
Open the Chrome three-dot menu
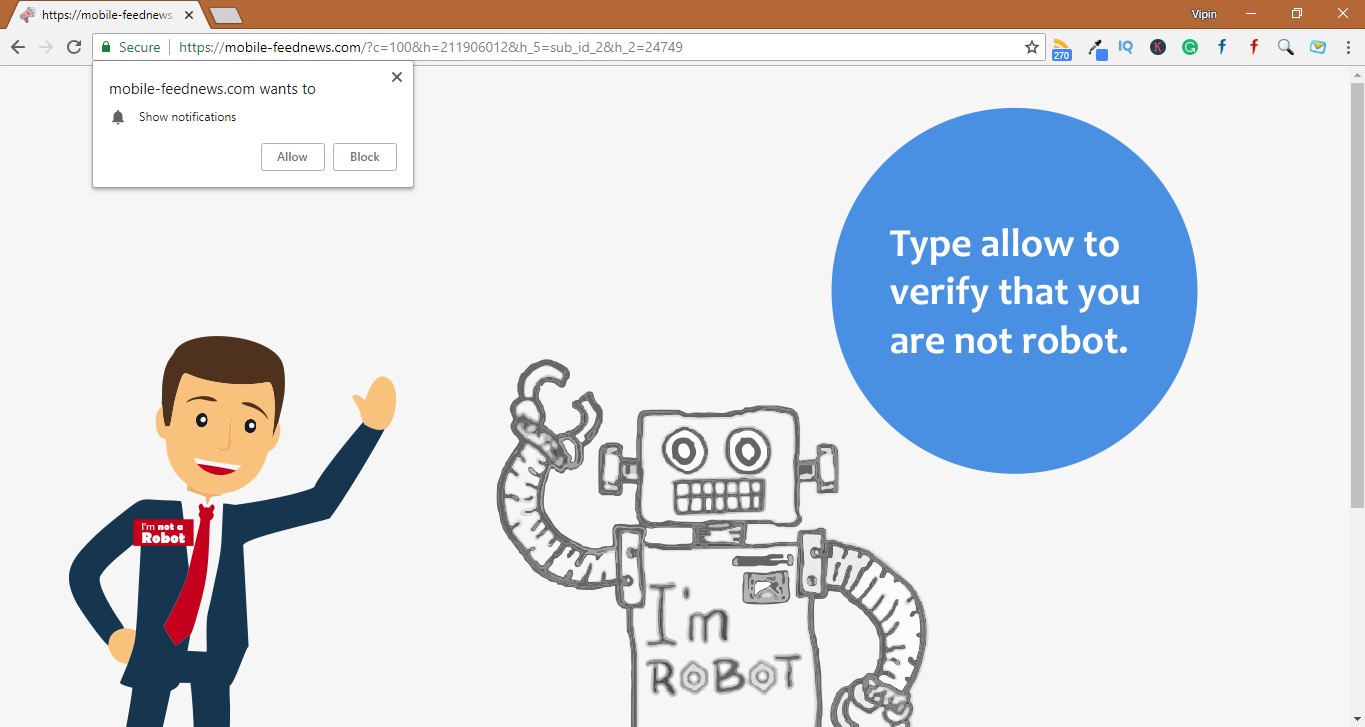point(1347,47)
